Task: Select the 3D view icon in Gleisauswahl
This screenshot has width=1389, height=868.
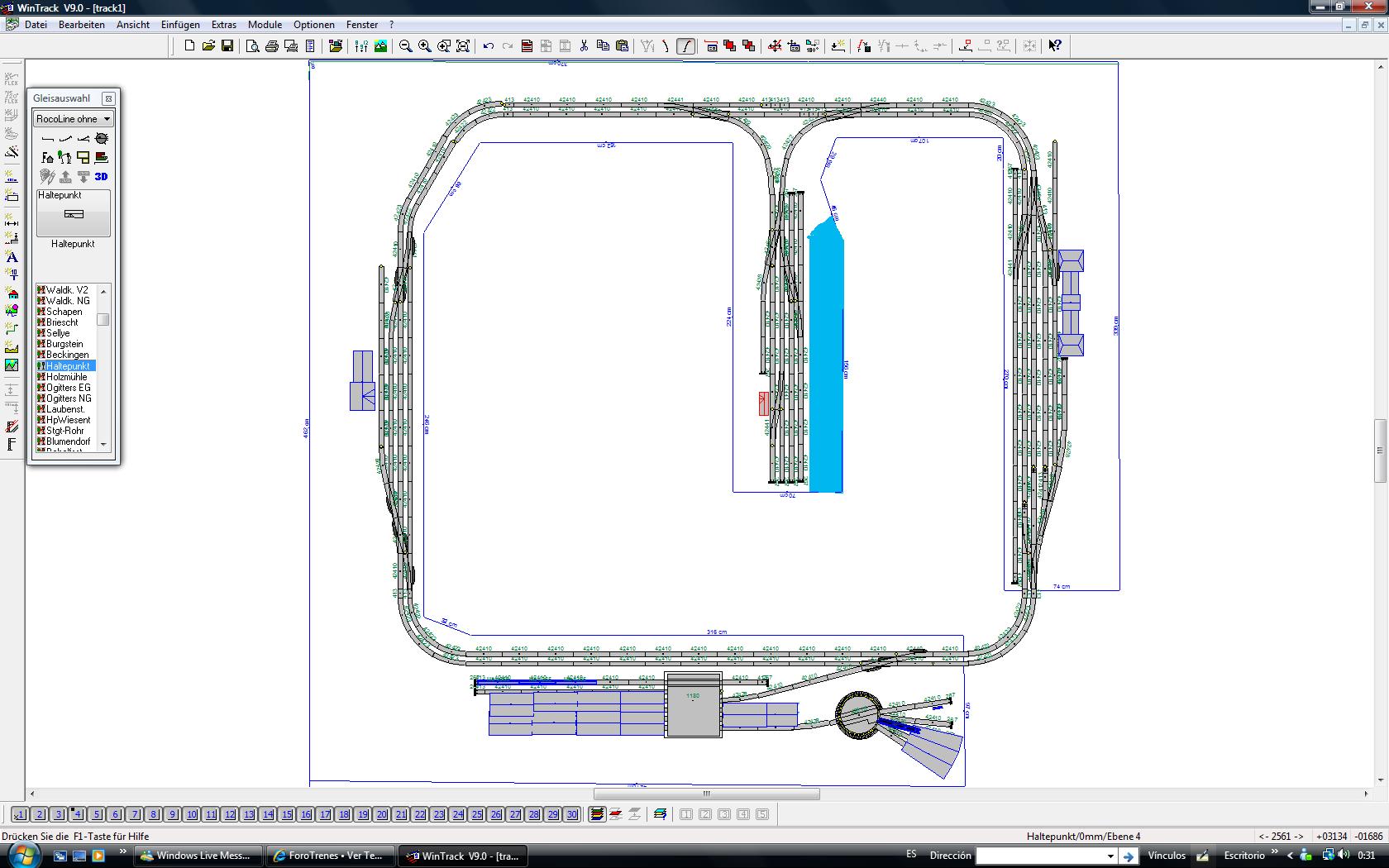Action: (x=101, y=176)
